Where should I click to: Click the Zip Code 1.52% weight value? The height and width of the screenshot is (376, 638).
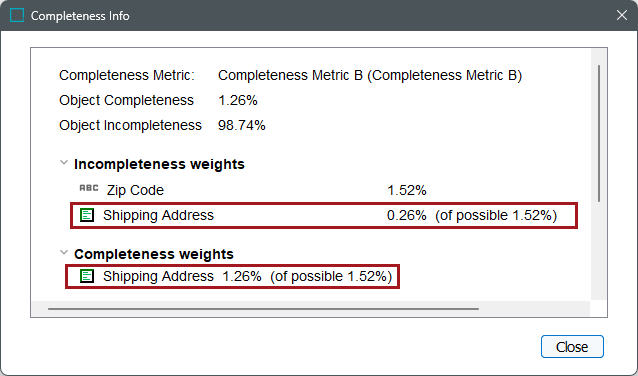click(x=406, y=190)
